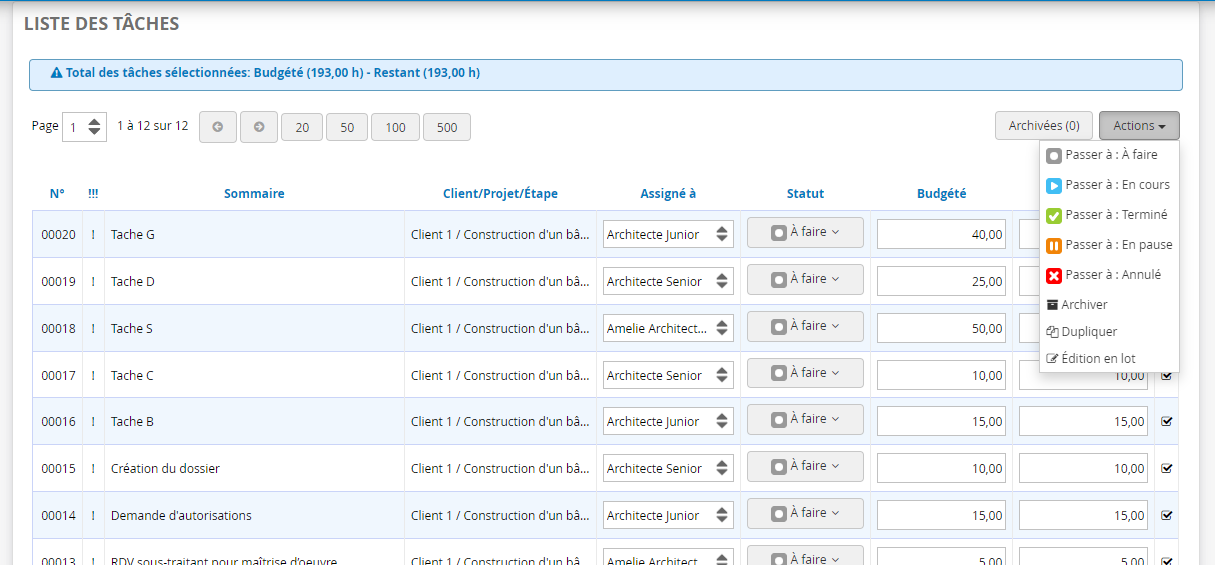Viewport: 1215px width, 565px height.
Task: Sort by N° column header
Action: pos(57,194)
